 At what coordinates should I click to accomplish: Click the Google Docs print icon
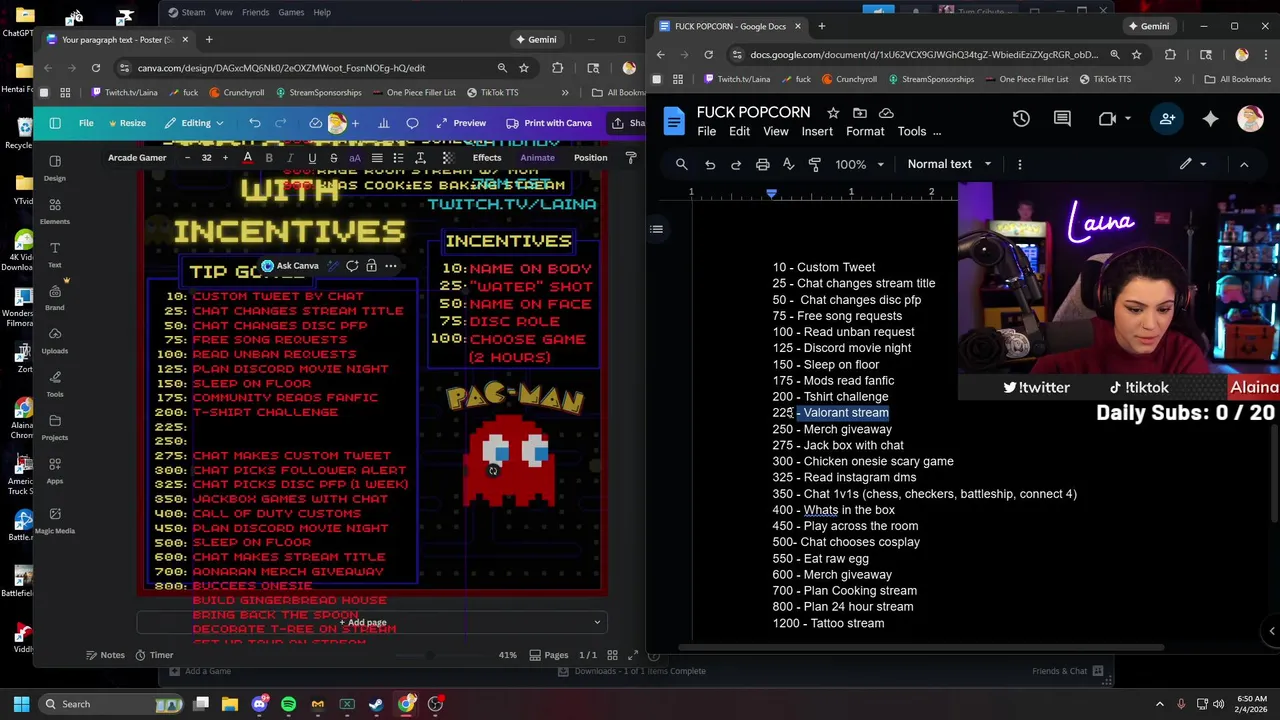(x=763, y=164)
